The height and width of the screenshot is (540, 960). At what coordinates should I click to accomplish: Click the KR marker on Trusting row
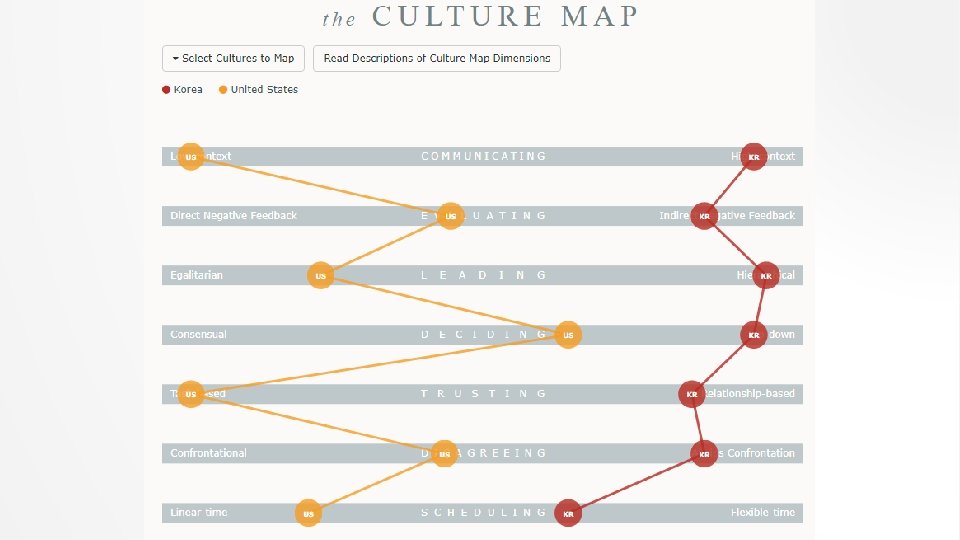pyautogui.click(x=691, y=394)
